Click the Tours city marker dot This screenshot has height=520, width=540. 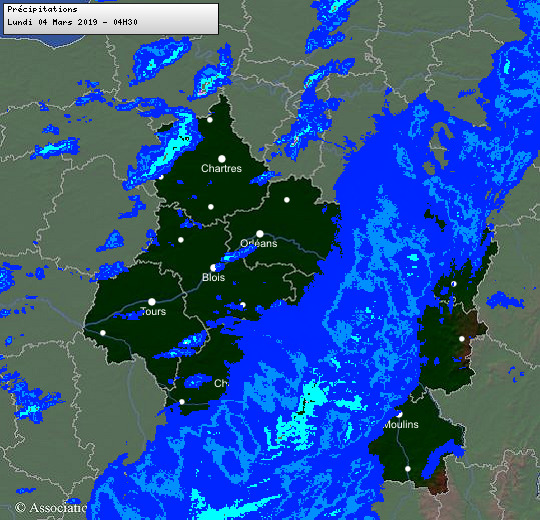click(x=152, y=302)
